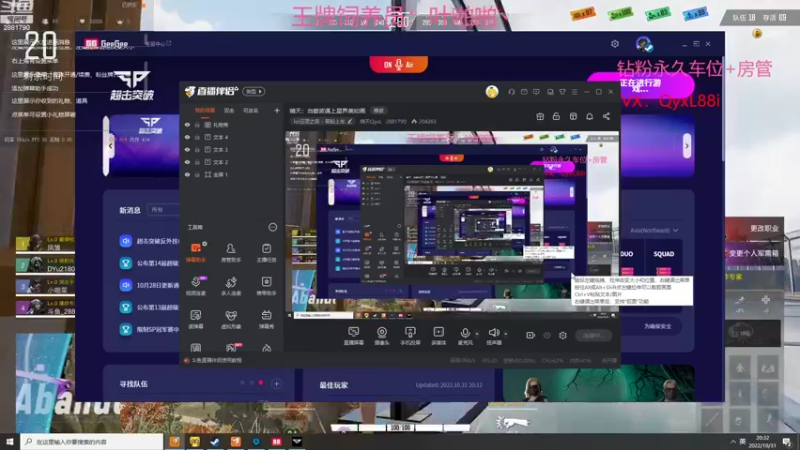Toggle the ON Air microphone button in GeeGee
The height and width of the screenshot is (450, 800).
398,64
